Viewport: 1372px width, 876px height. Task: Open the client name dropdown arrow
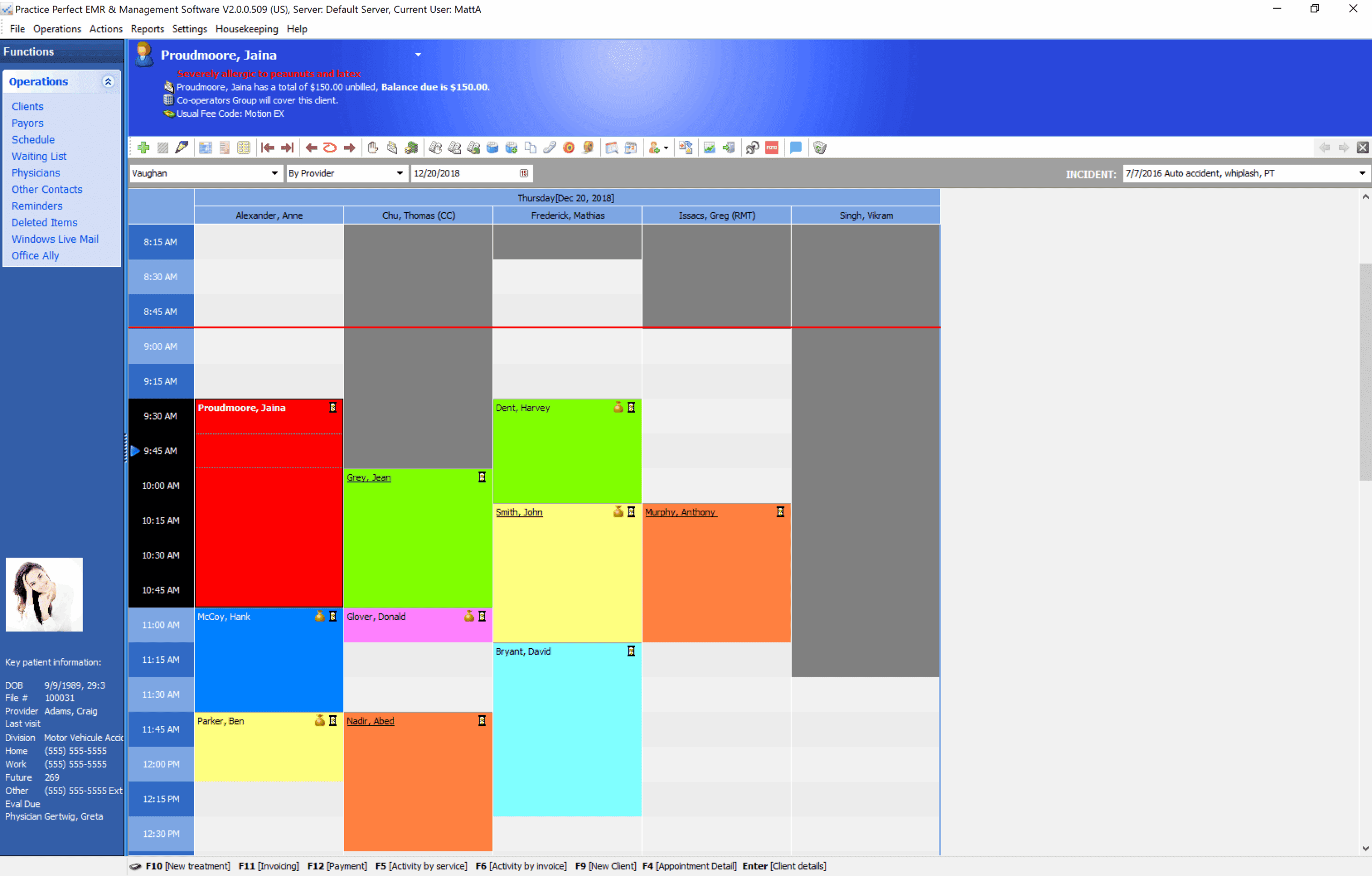pyautogui.click(x=418, y=55)
